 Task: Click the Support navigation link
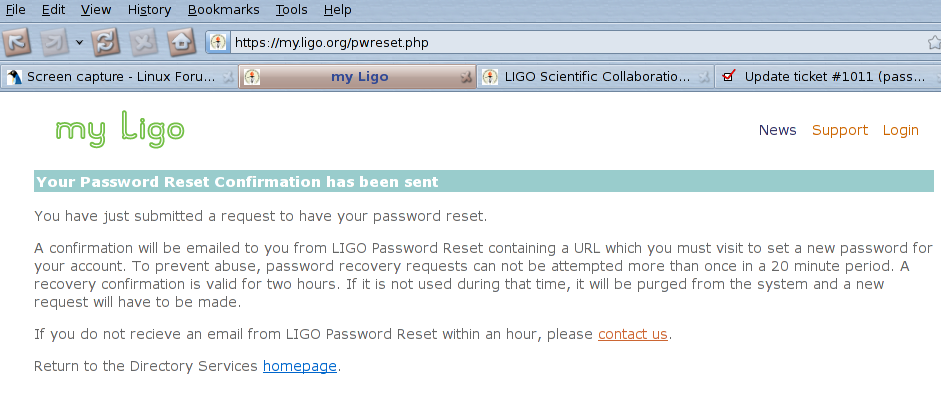coord(840,130)
